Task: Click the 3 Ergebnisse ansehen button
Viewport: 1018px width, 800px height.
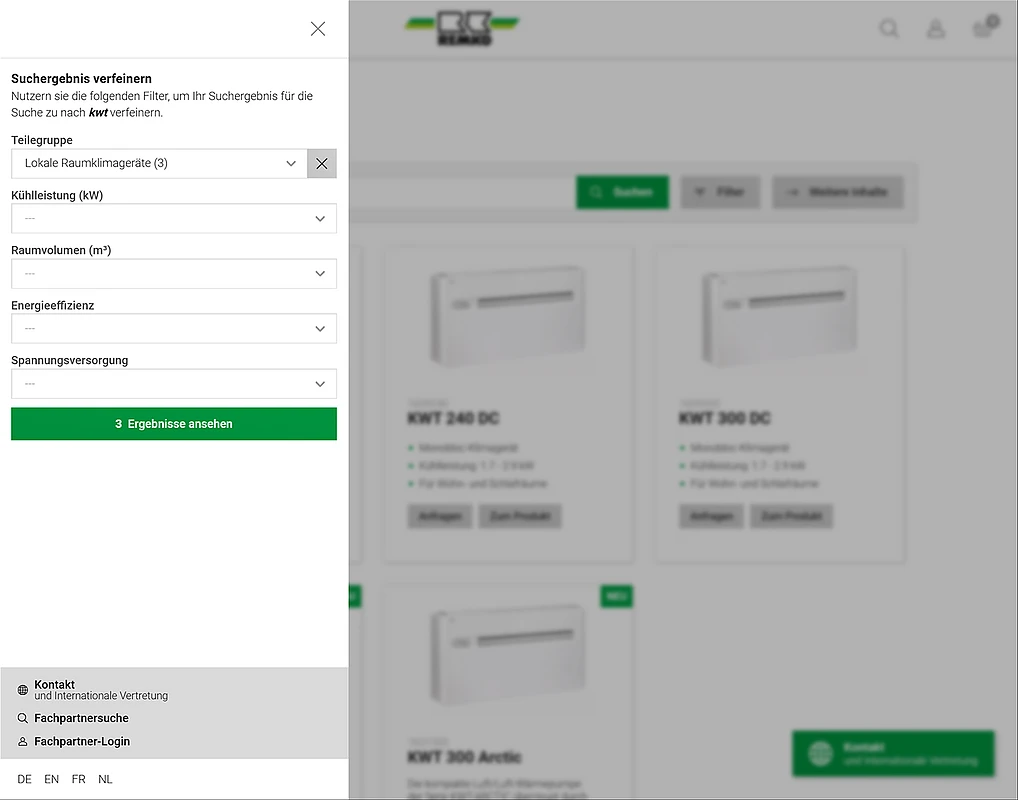Action: pos(174,424)
